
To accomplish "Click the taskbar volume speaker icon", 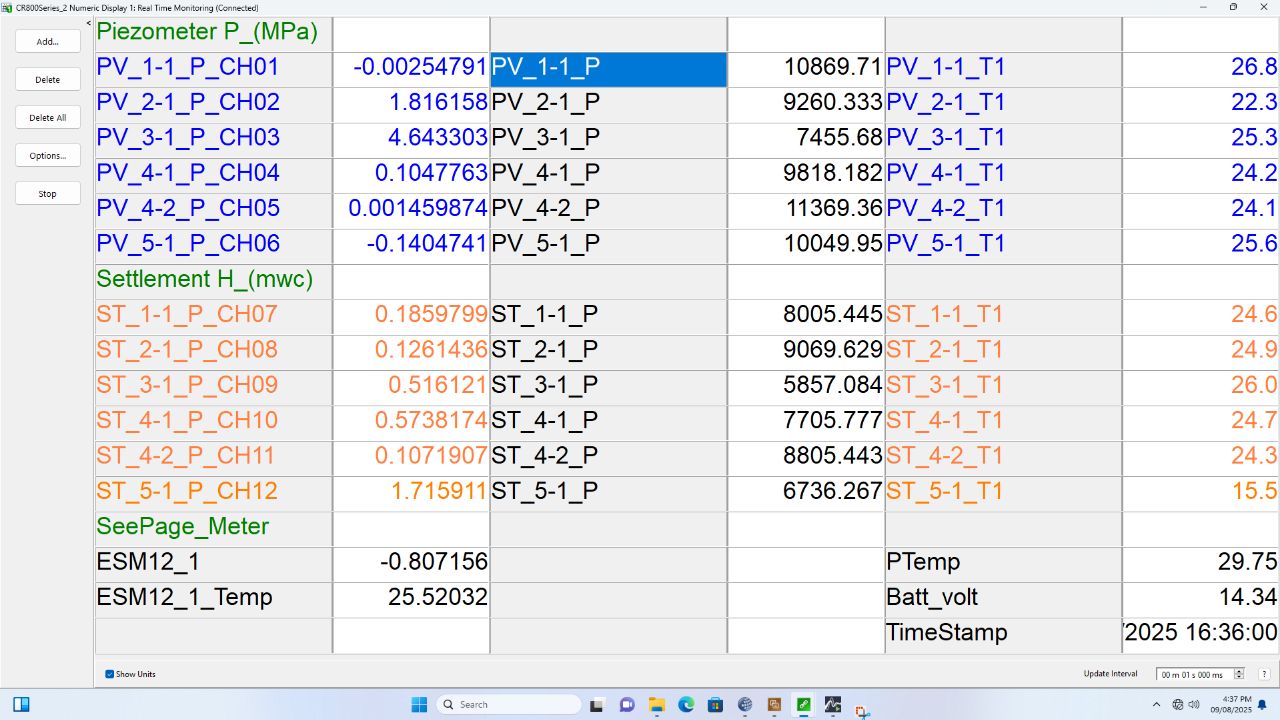I will click(x=1193, y=704).
